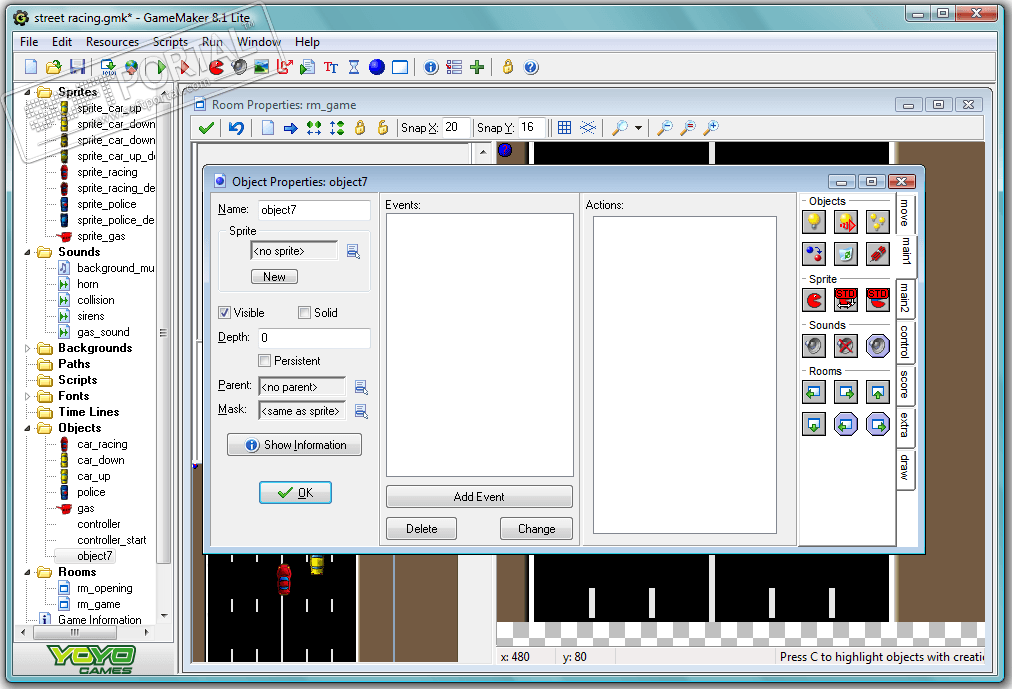Select the Play Sound action icon

click(814, 346)
